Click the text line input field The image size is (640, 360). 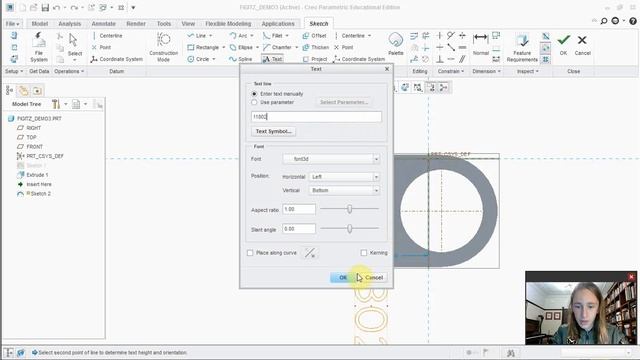tap(316, 117)
